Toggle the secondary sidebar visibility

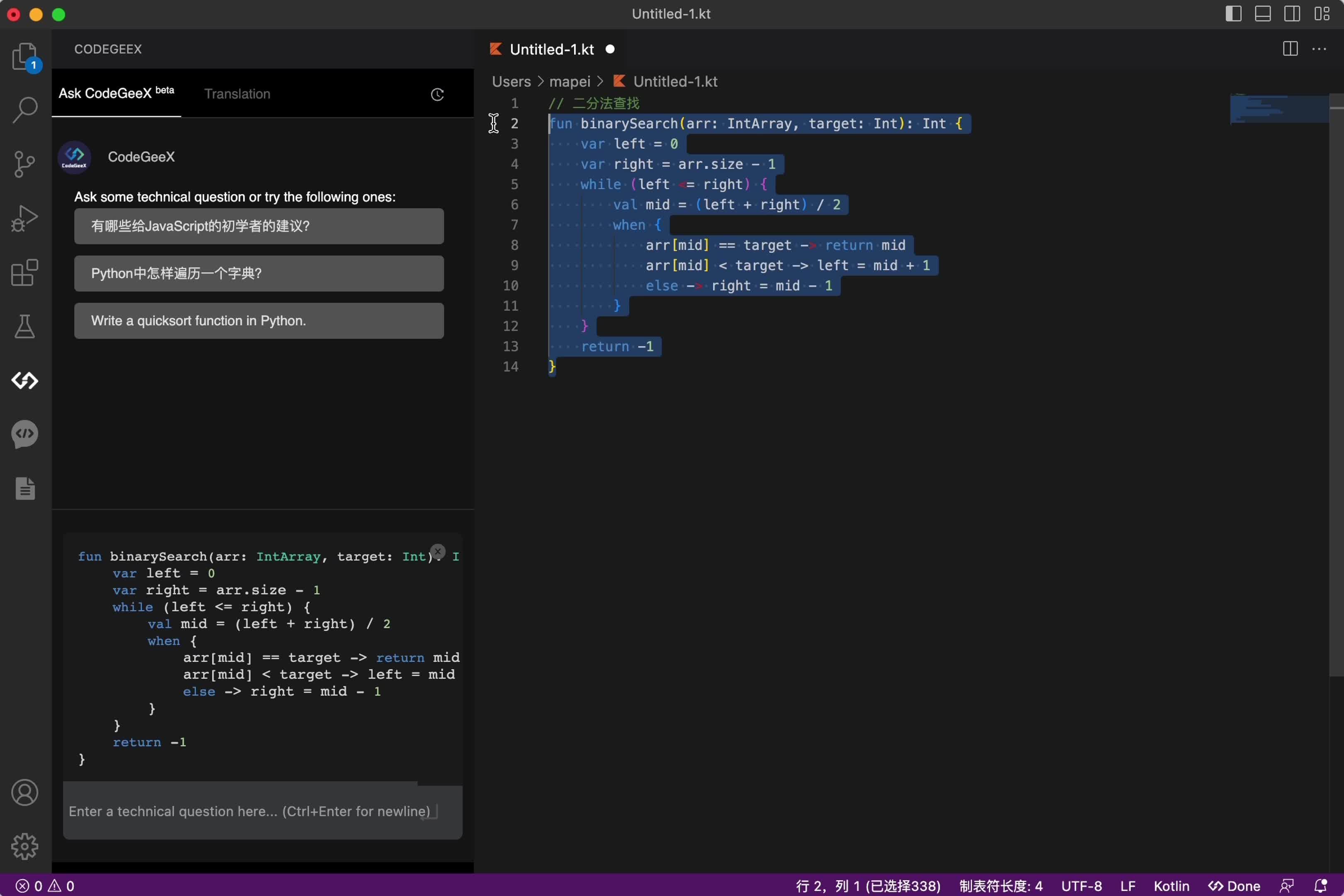(1293, 14)
